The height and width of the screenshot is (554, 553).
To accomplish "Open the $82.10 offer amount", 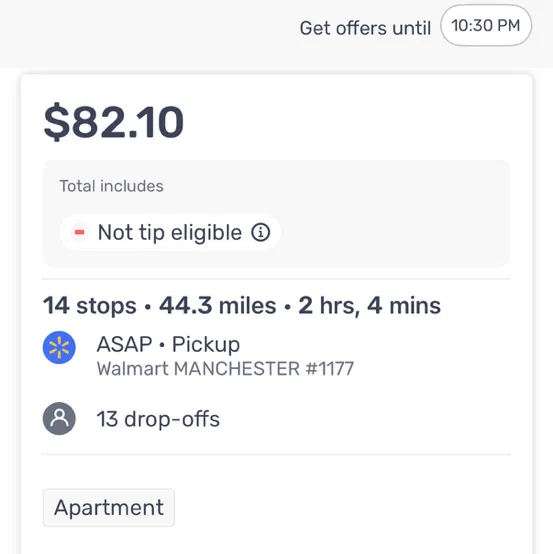I will coord(114,122).
